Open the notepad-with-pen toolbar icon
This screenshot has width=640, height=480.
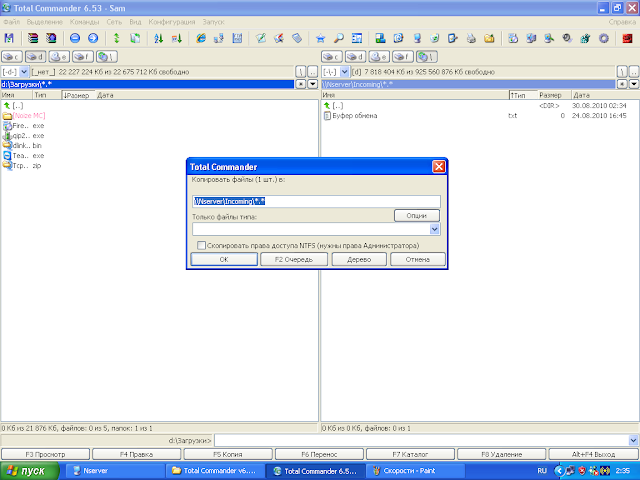(260, 38)
